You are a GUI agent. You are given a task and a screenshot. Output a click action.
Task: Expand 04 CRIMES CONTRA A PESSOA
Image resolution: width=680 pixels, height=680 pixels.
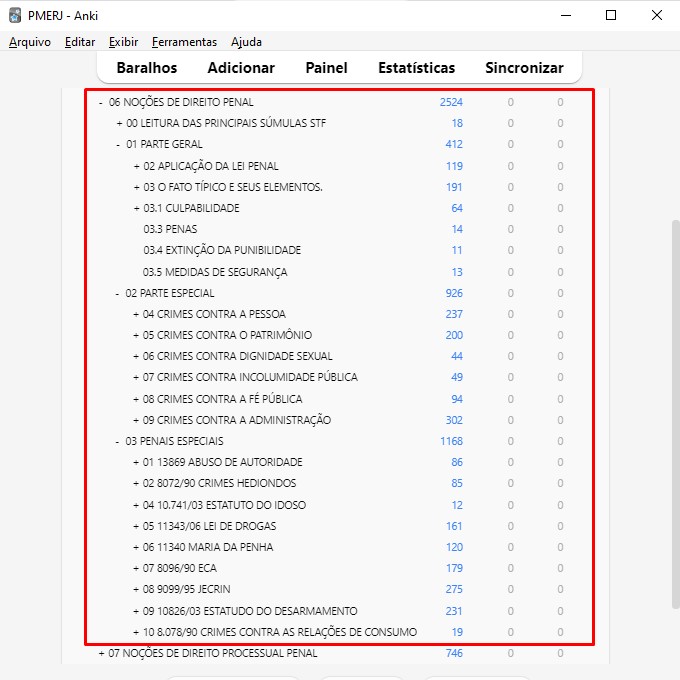(x=136, y=314)
